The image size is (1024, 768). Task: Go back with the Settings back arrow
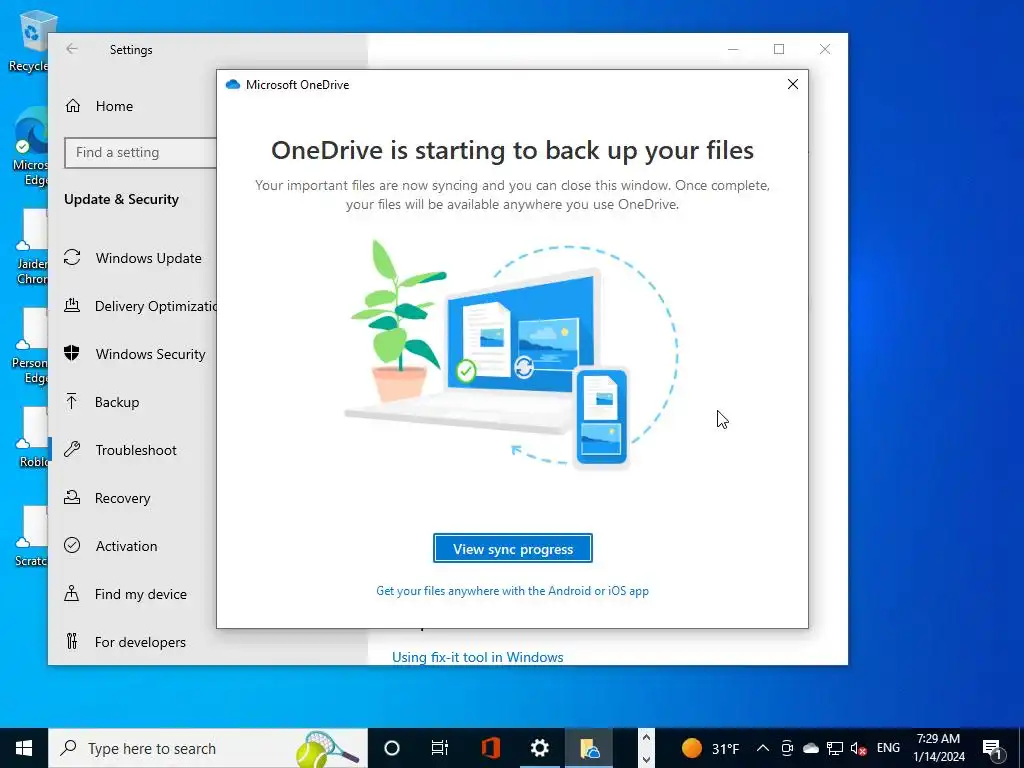point(72,49)
